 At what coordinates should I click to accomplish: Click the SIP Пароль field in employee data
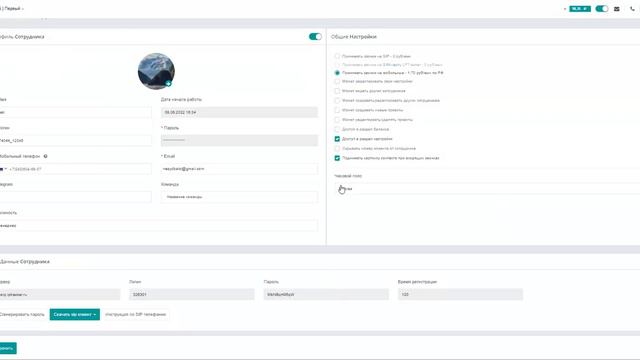(326, 294)
